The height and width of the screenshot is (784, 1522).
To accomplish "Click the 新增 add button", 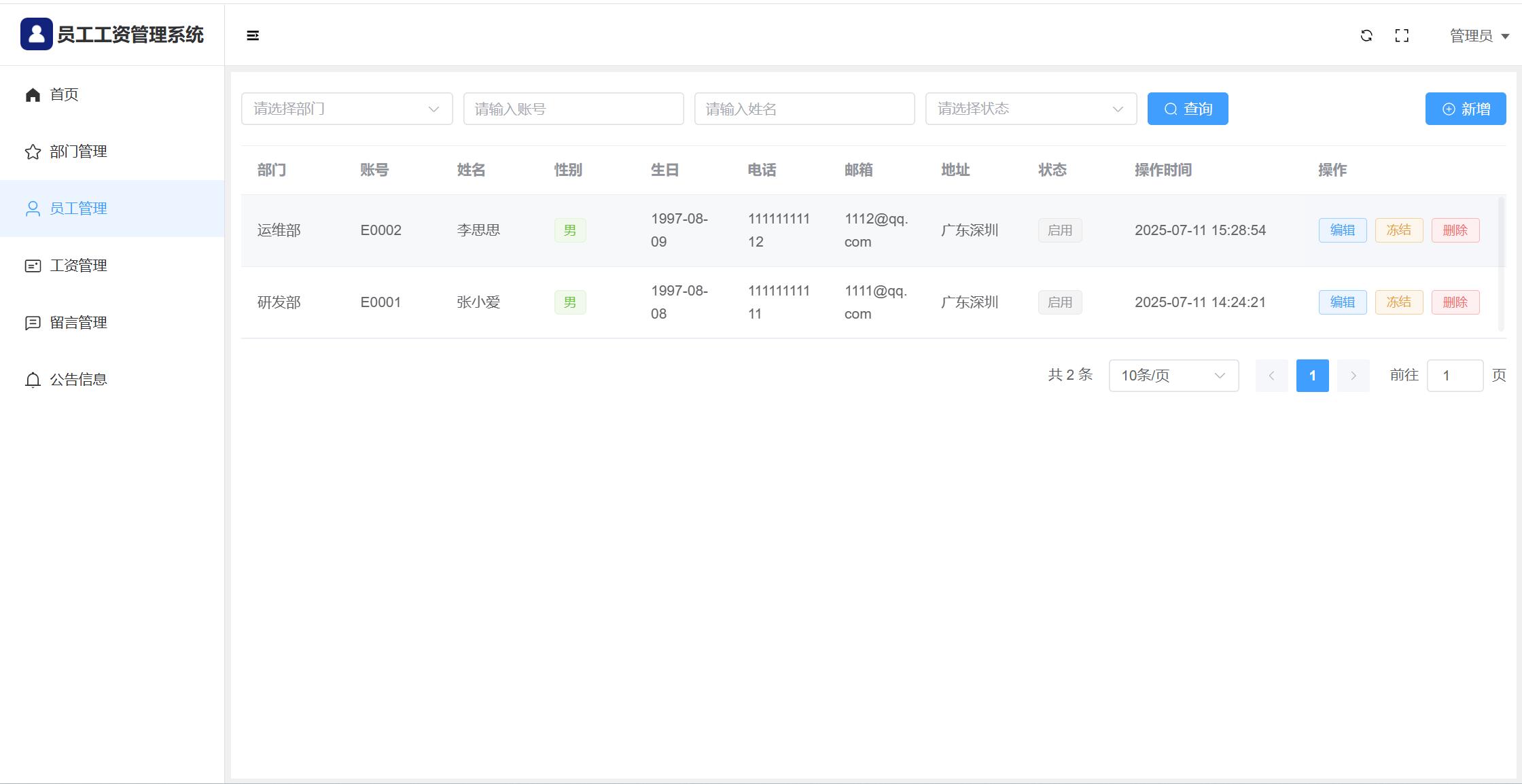I will tap(1465, 109).
